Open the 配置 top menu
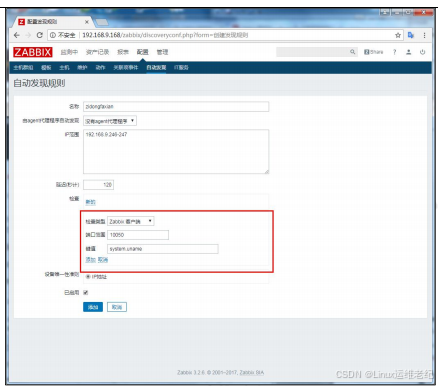Viewport: 438px width, 386px height. coord(143,52)
